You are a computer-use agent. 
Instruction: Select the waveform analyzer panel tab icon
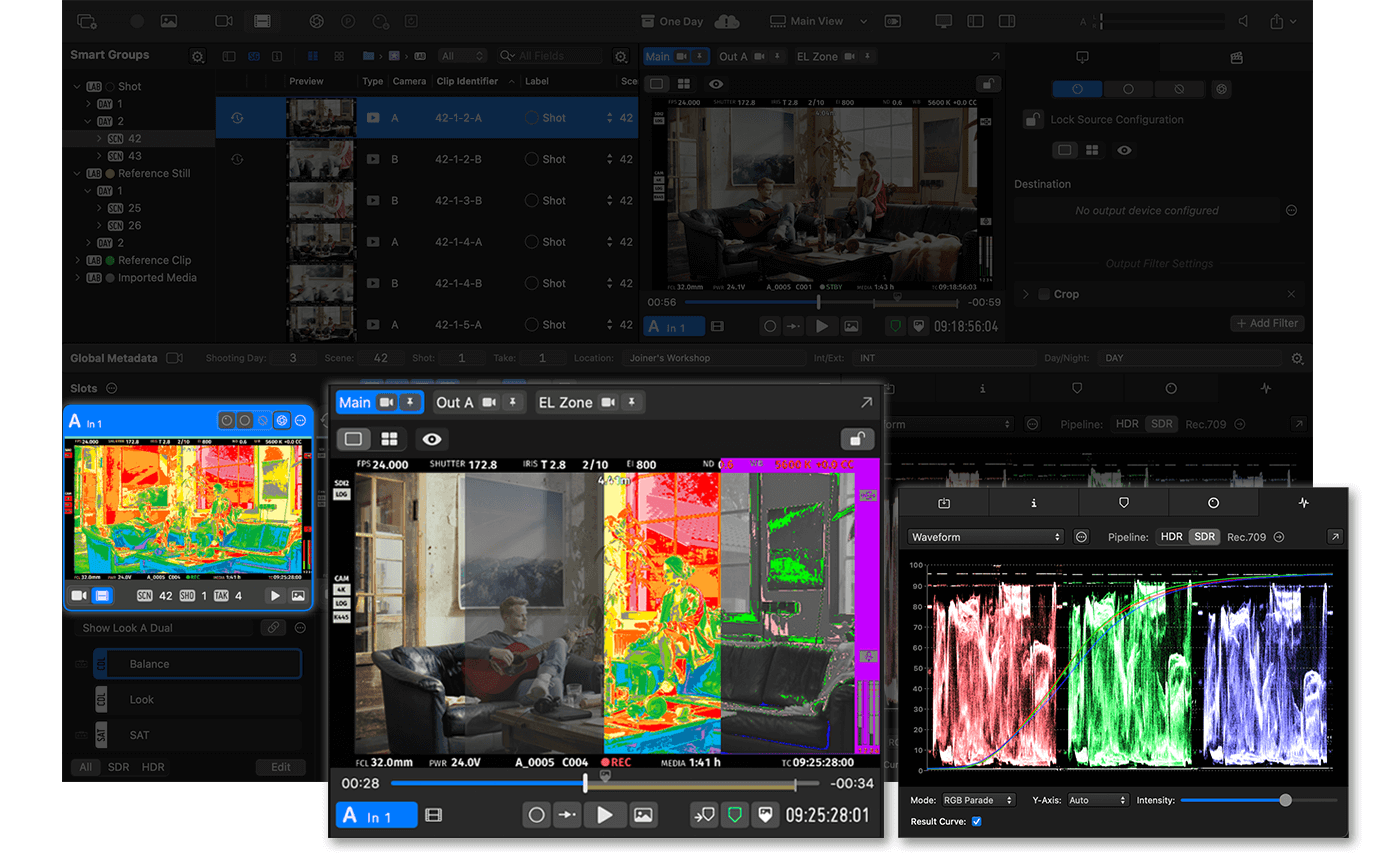1303,502
